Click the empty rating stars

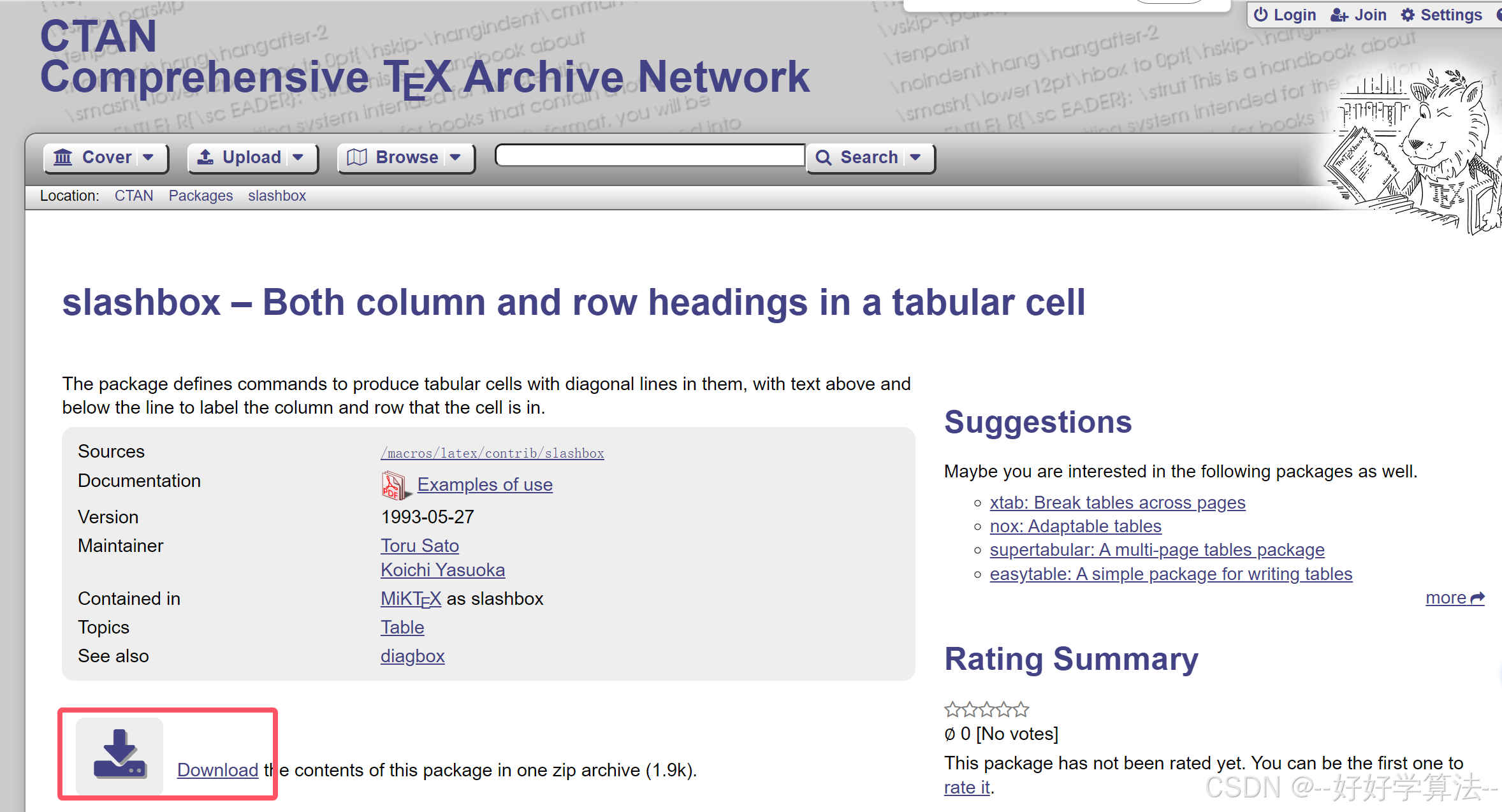click(x=986, y=709)
